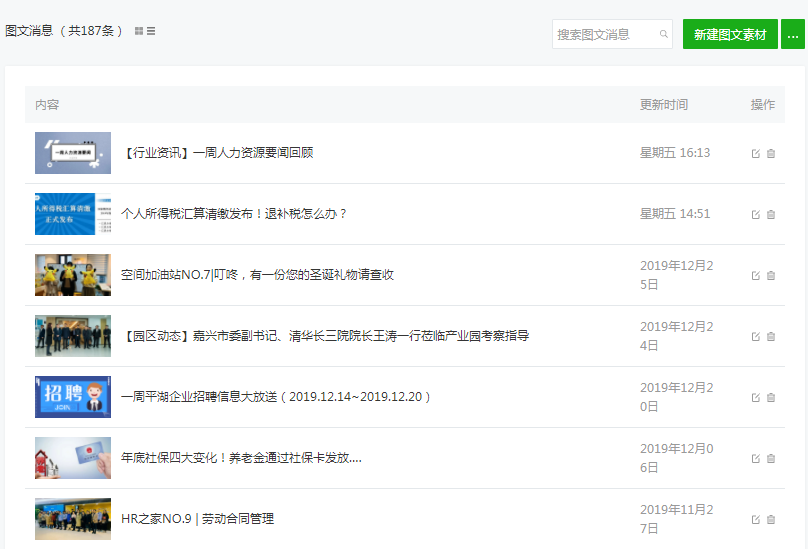Edit the 空间加油站NO.7 article
Screen dimensions: 808x549
coord(756,275)
